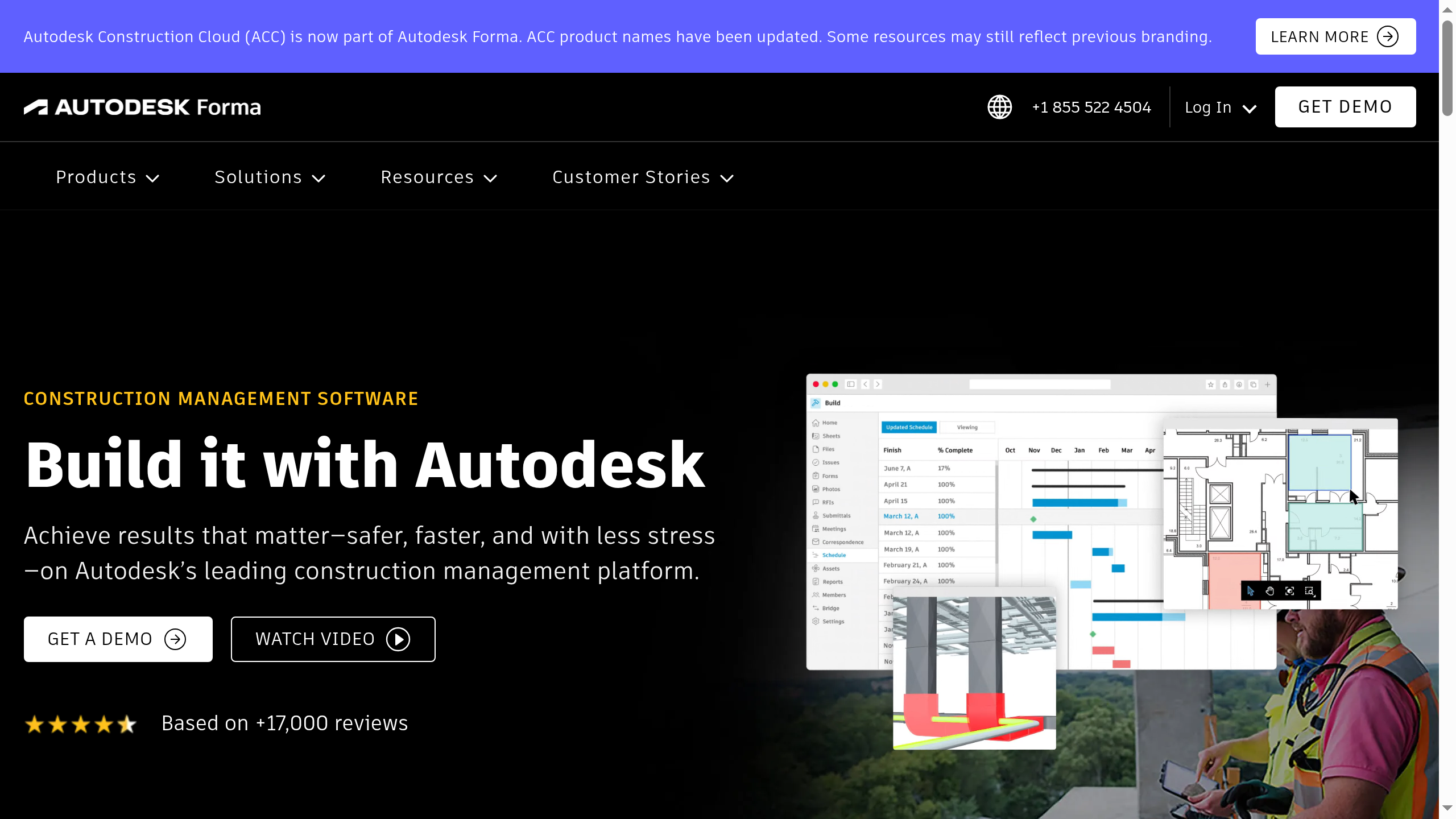Click the pointer tool in floor plan toolbar

(1250, 591)
